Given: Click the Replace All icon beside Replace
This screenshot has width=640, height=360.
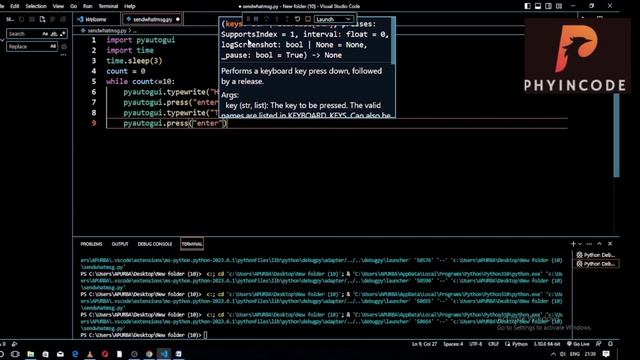Looking at the screenshot, I should point(64,47).
